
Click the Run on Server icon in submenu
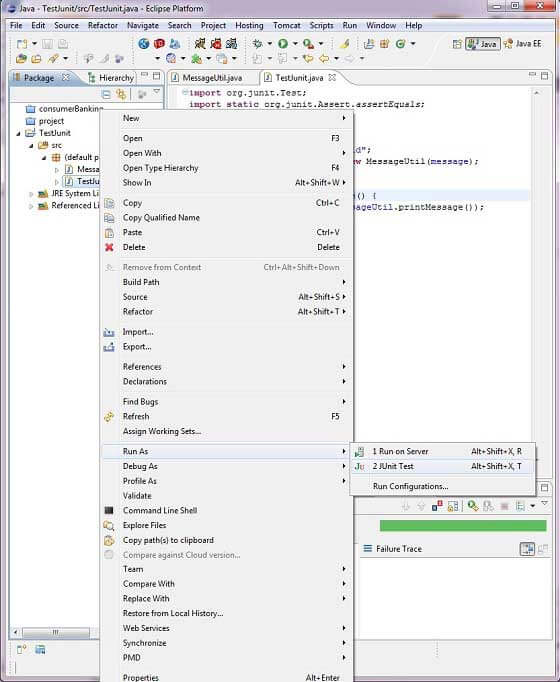click(360, 451)
